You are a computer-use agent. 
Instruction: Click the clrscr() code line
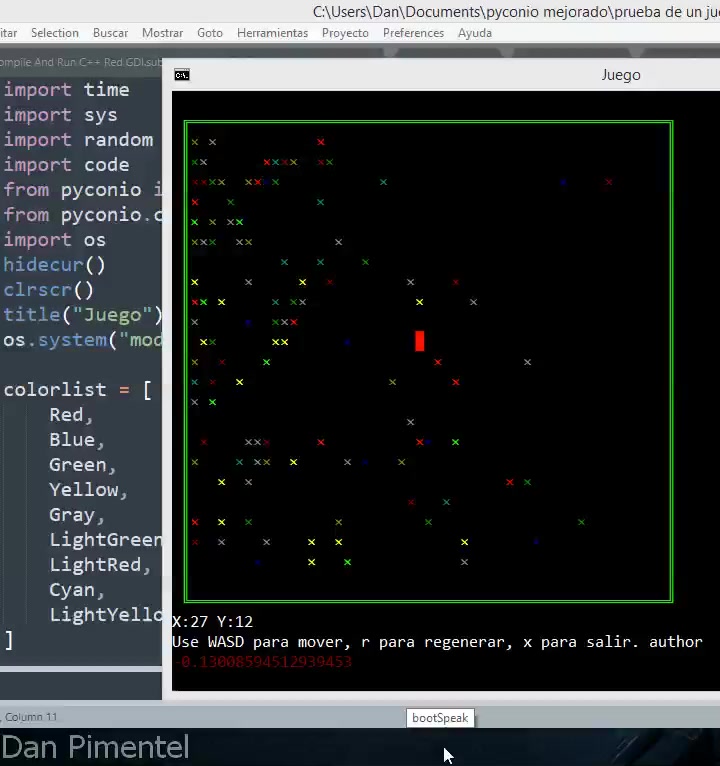pyautogui.click(x=48, y=290)
